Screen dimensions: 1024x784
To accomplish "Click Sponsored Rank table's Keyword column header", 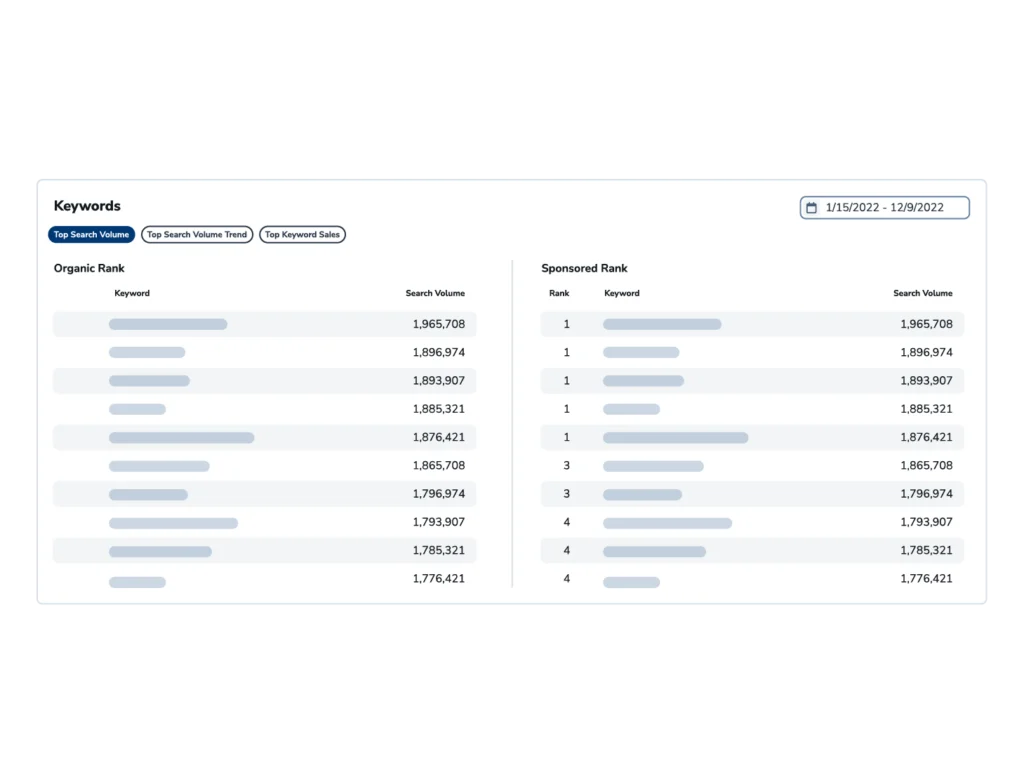I will click(x=622, y=293).
